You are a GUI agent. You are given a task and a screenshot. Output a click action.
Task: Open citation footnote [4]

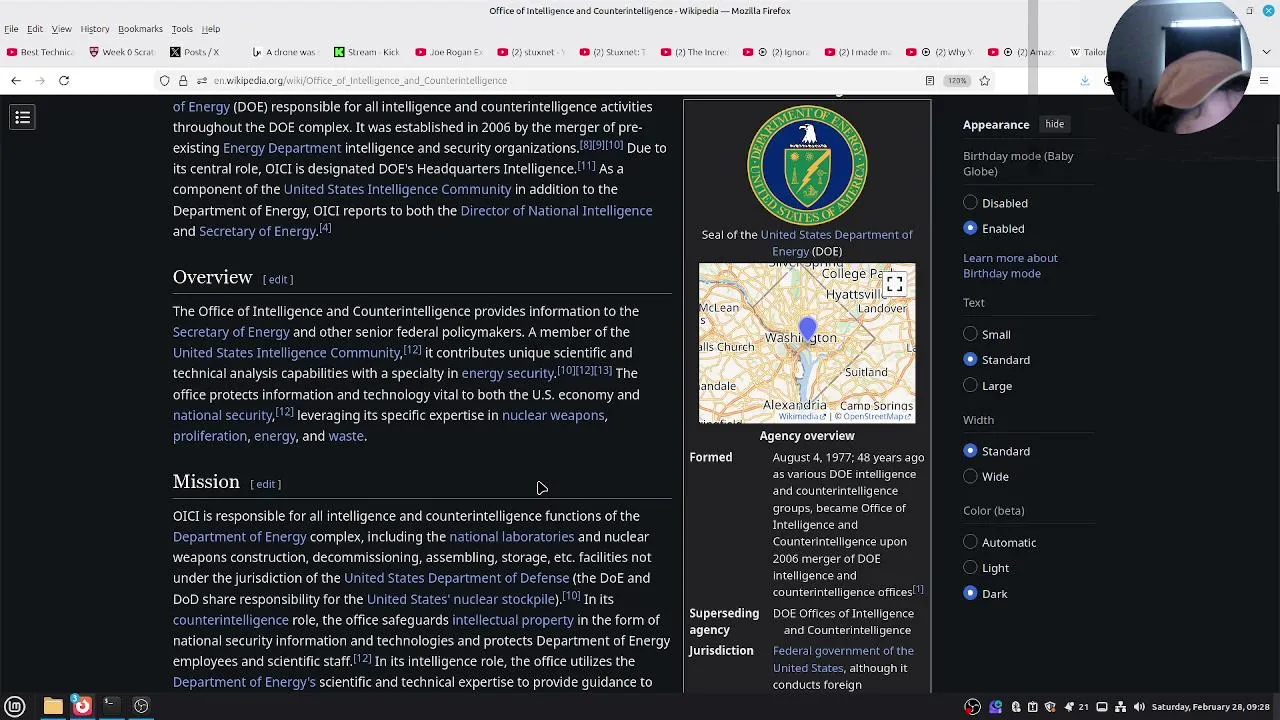[325, 228]
